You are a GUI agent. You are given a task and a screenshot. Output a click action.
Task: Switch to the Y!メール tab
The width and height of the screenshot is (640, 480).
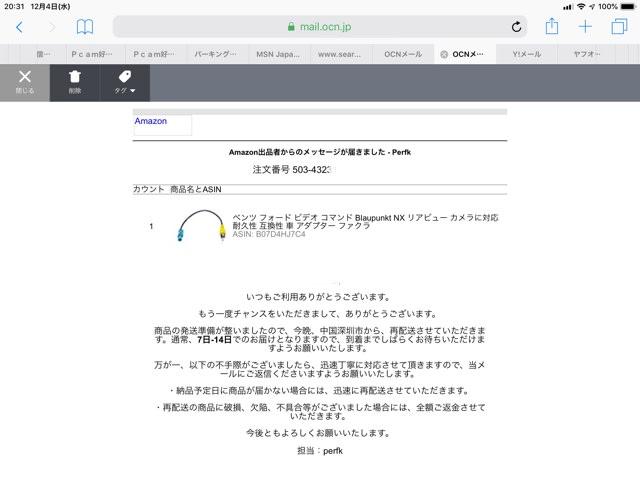(x=527, y=54)
